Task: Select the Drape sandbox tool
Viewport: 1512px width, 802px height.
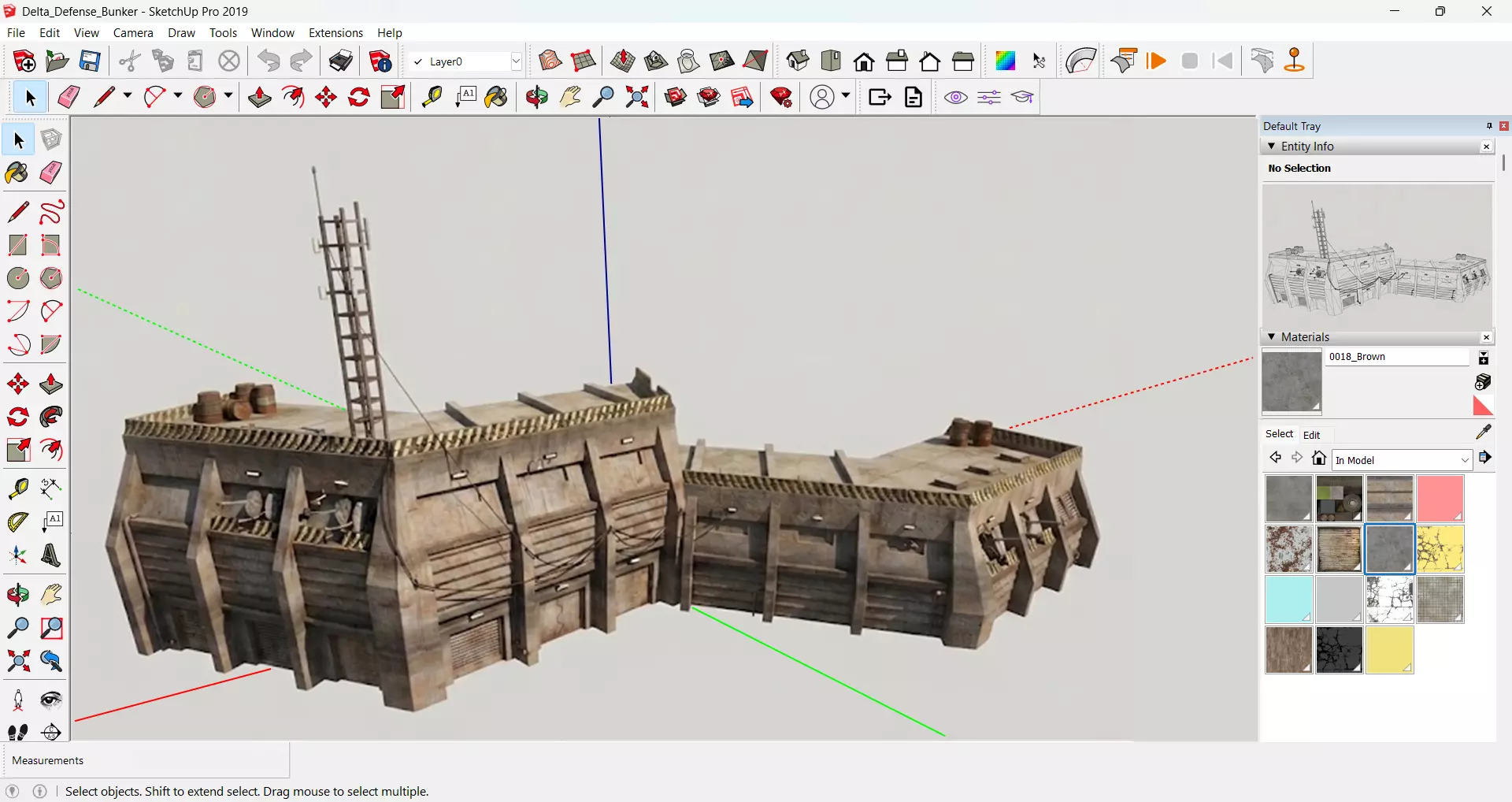Action: [x=689, y=61]
